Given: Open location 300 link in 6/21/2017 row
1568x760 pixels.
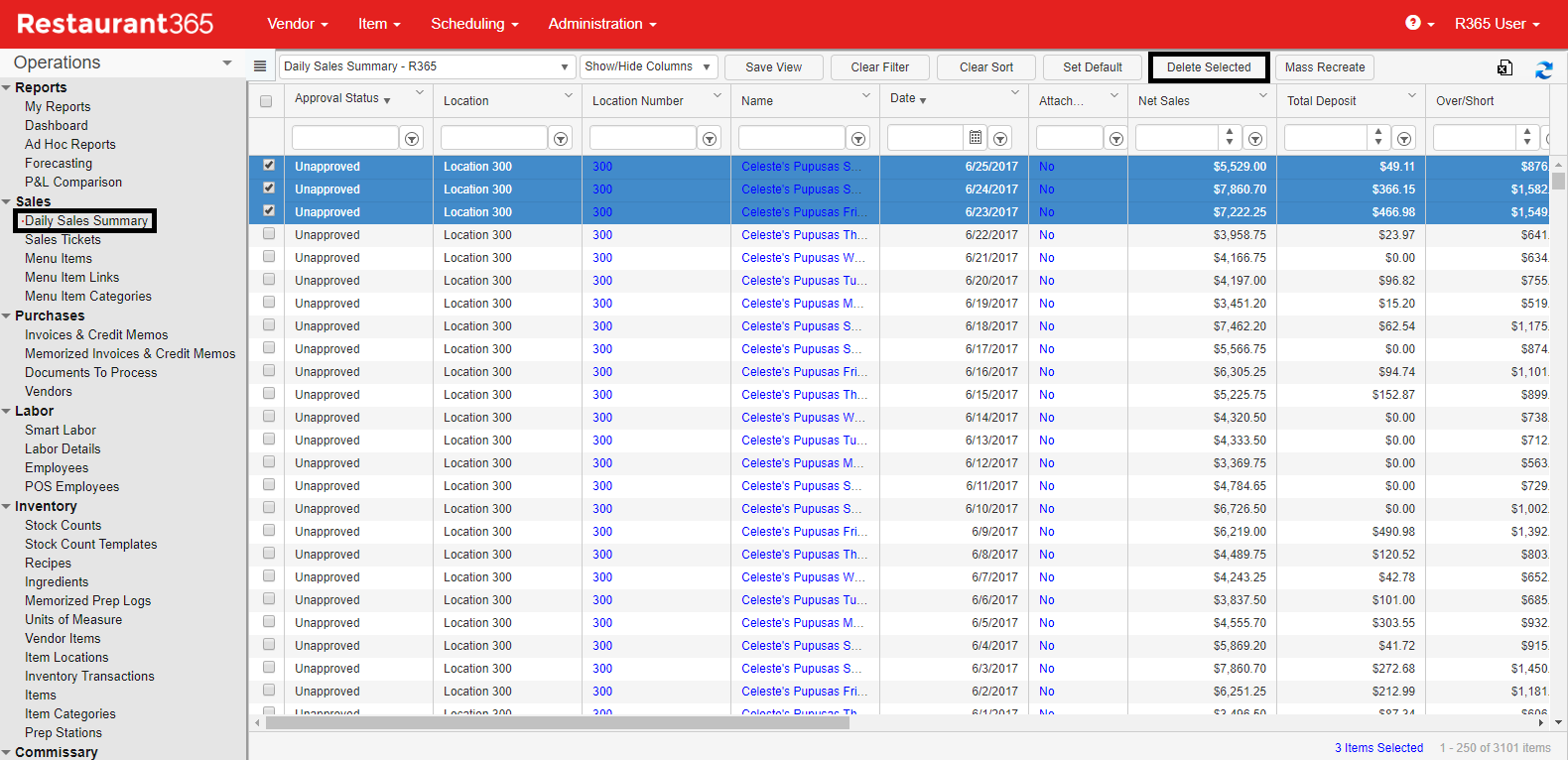Looking at the screenshot, I should click(x=602, y=258).
